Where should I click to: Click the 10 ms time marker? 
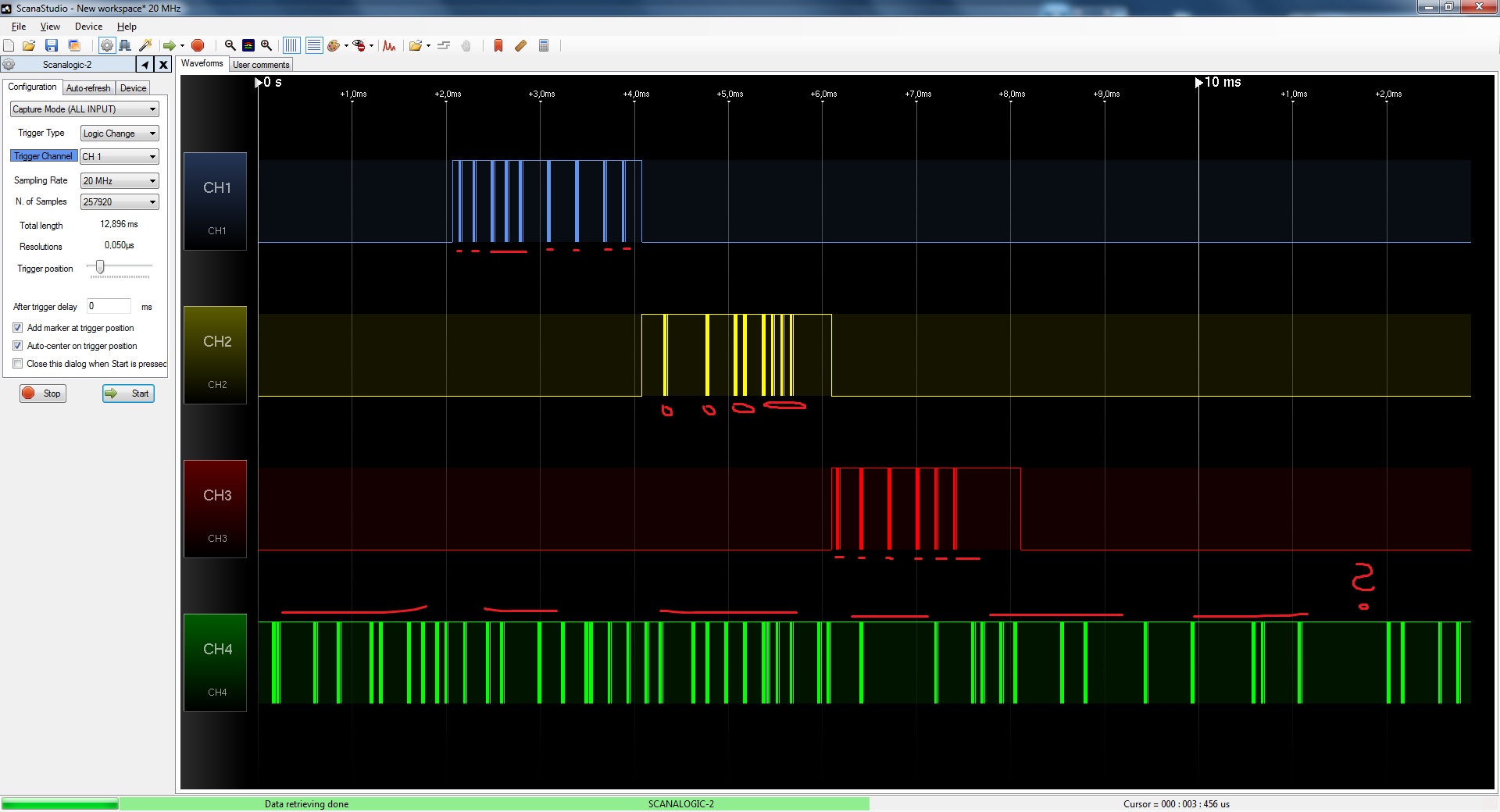click(x=1218, y=82)
